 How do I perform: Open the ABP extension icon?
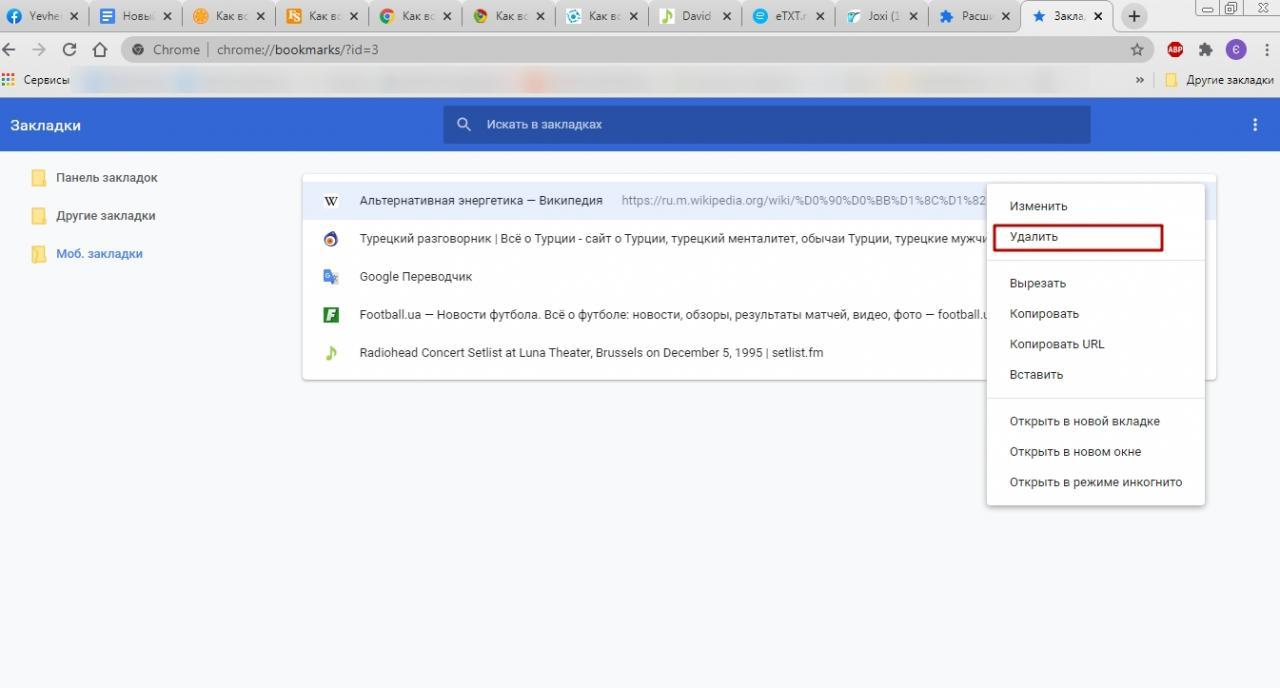point(1175,50)
